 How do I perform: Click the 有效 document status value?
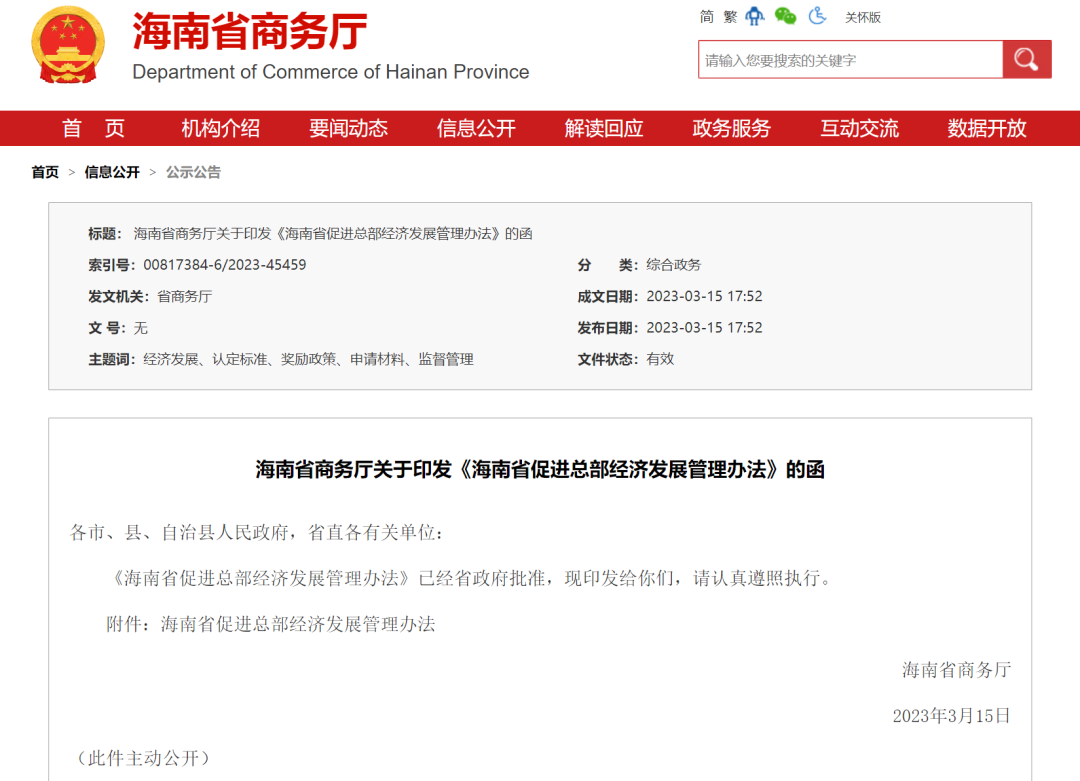point(660,359)
